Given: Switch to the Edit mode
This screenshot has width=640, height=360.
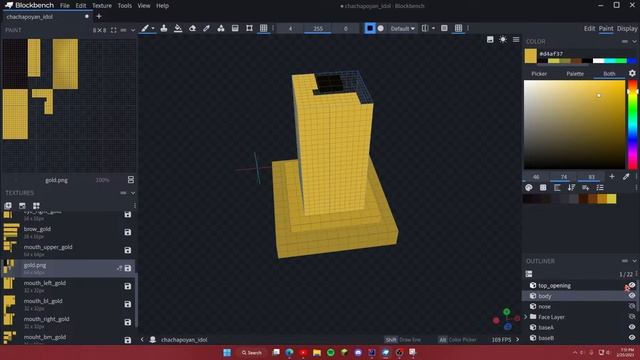Looking at the screenshot, I should pyautogui.click(x=589, y=28).
